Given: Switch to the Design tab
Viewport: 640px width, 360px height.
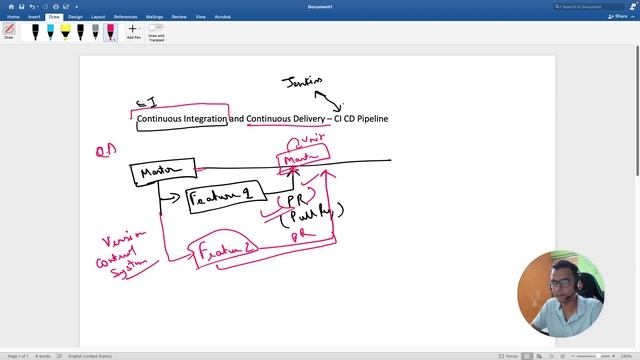Looking at the screenshot, I should click(75, 17).
